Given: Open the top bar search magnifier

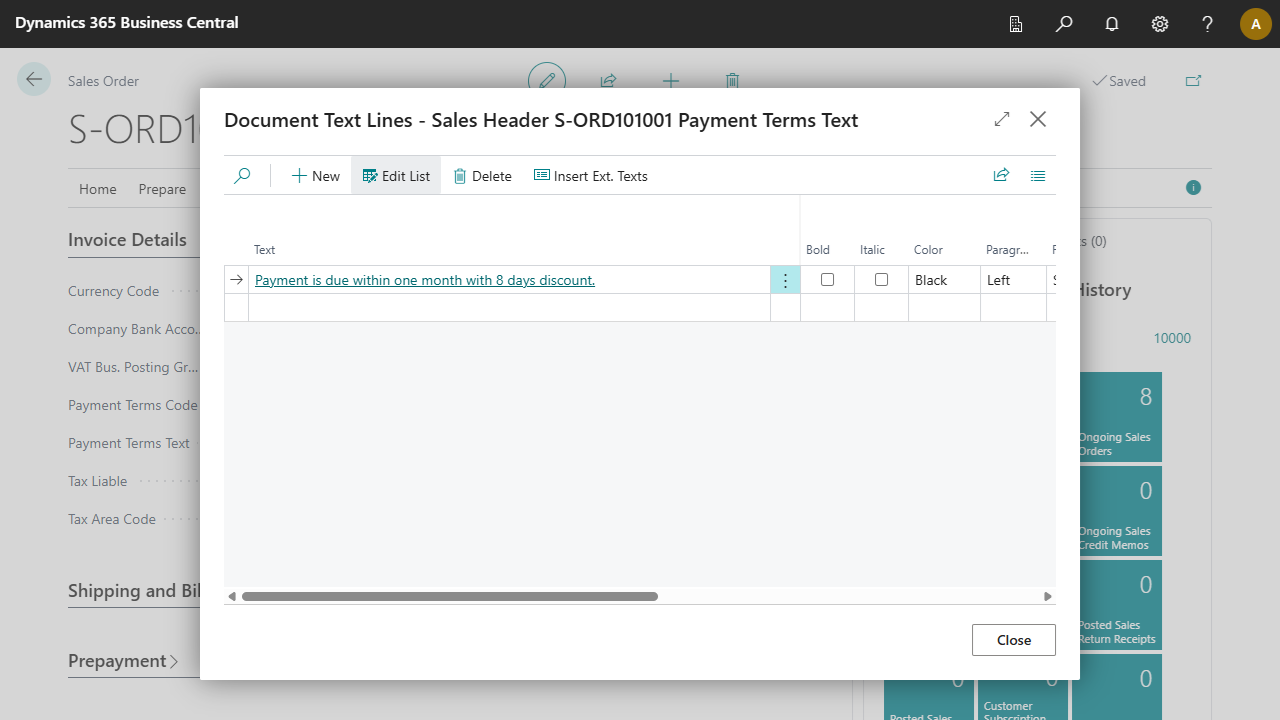Looking at the screenshot, I should click(x=1064, y=24).
